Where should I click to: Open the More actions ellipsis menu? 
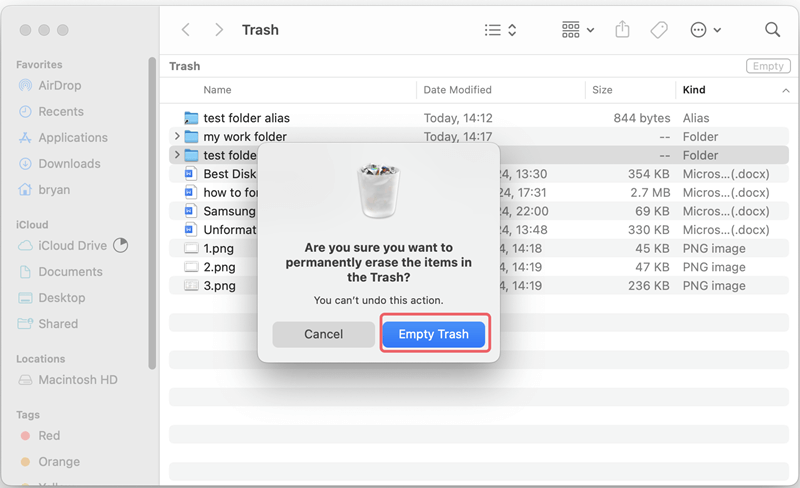tap(705, 30)
